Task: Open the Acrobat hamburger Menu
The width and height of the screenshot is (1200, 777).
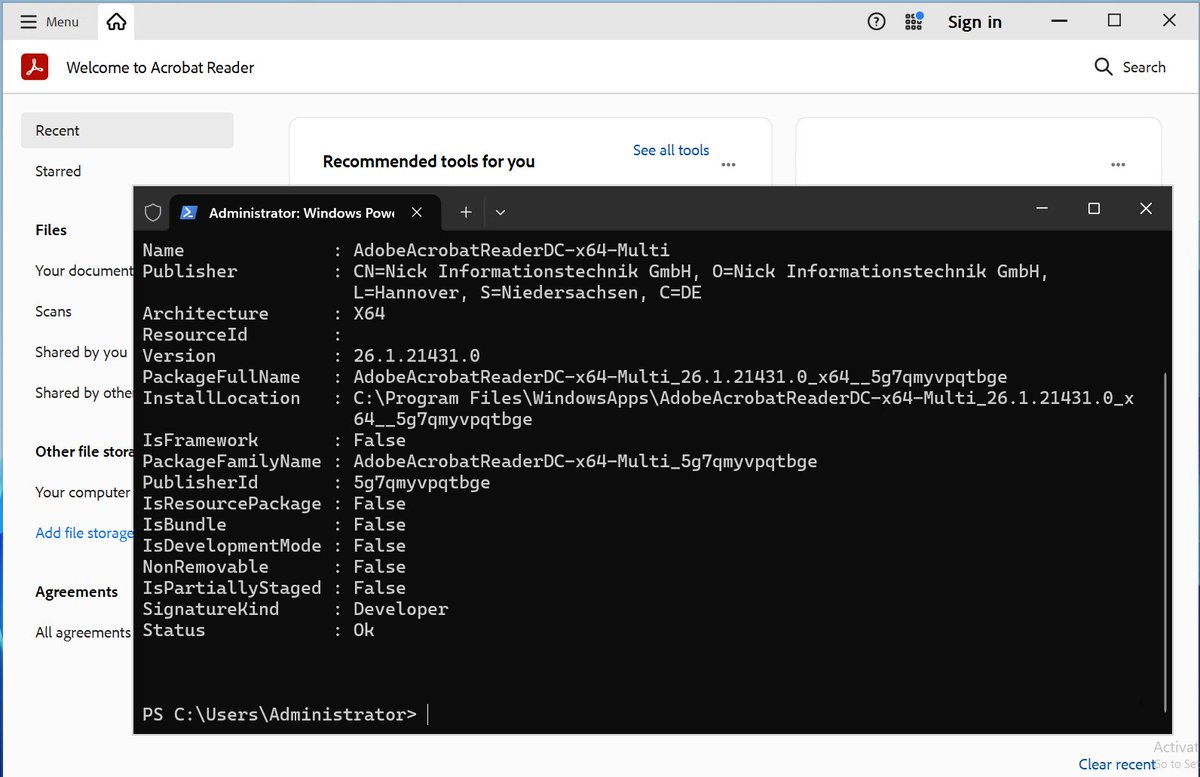Action: tap(49, 22)
